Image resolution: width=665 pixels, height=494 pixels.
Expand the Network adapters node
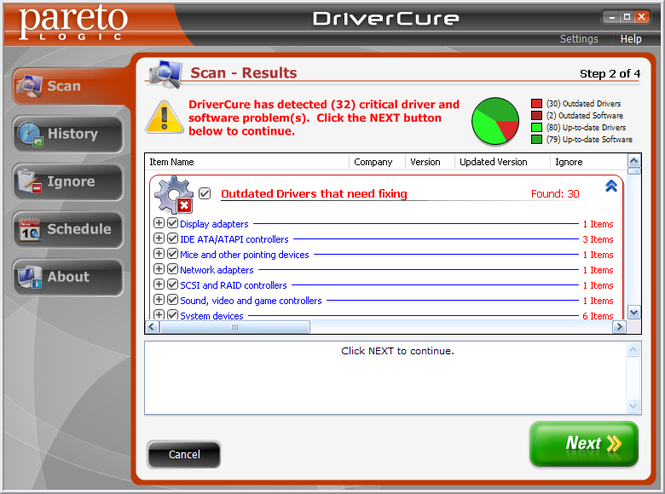click(x=159, y=269)
